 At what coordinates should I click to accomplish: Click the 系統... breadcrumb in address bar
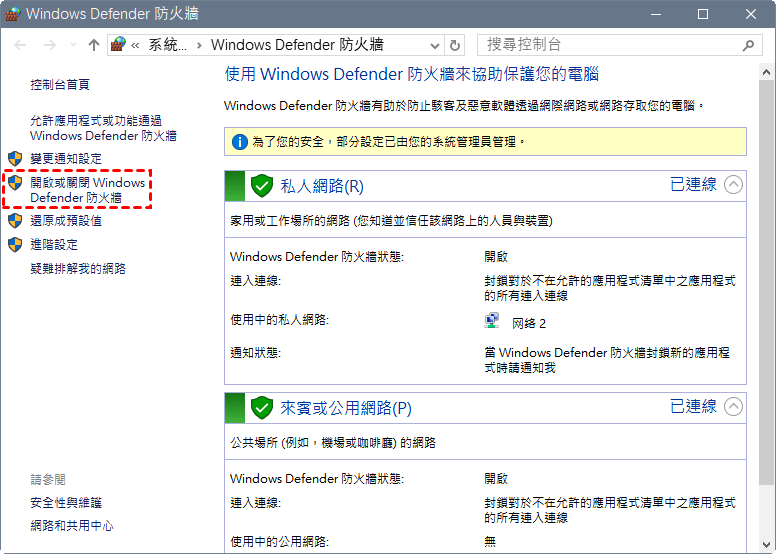[x=168, y=45]
